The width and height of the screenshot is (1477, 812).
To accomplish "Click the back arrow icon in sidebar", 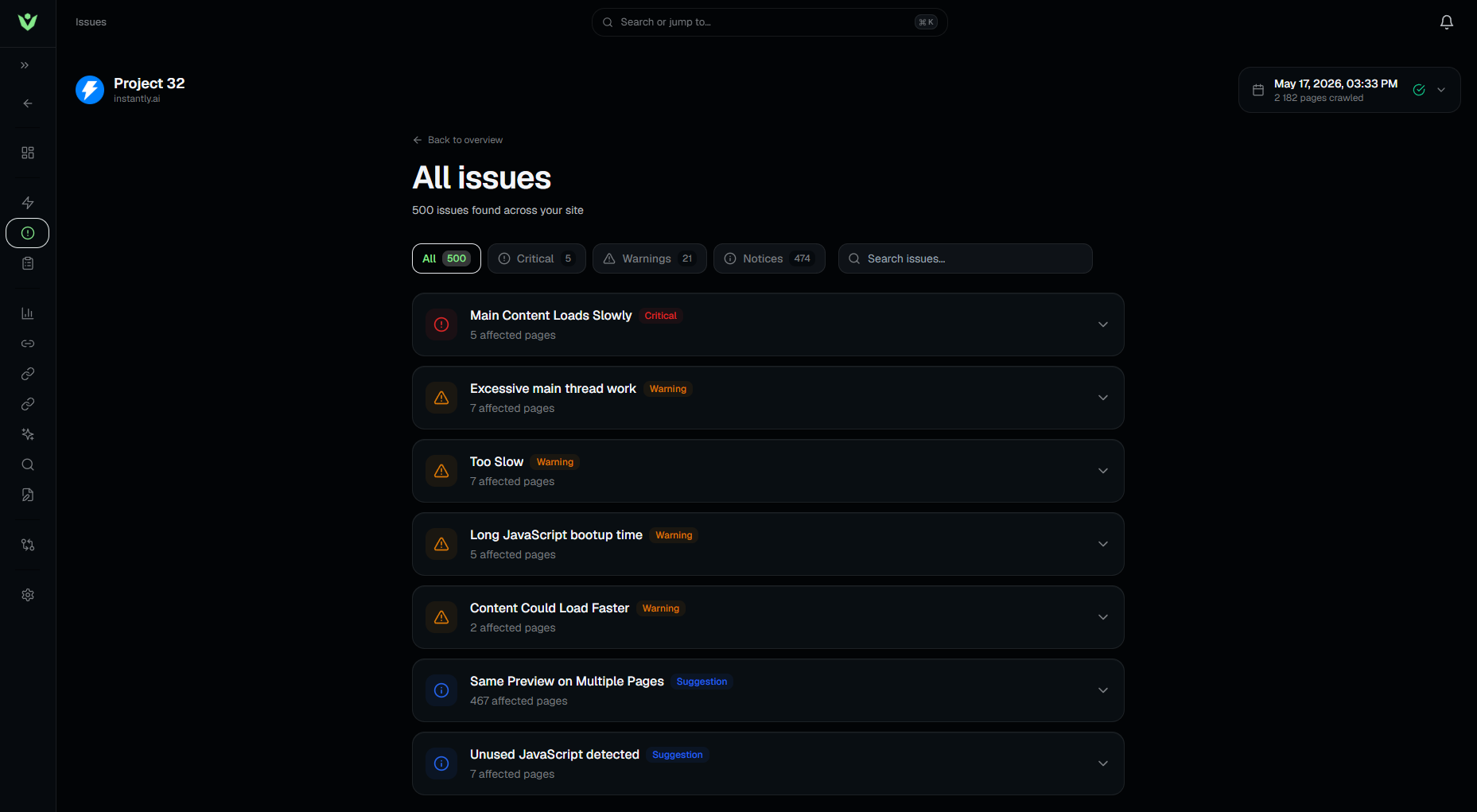I will (28, 103).
